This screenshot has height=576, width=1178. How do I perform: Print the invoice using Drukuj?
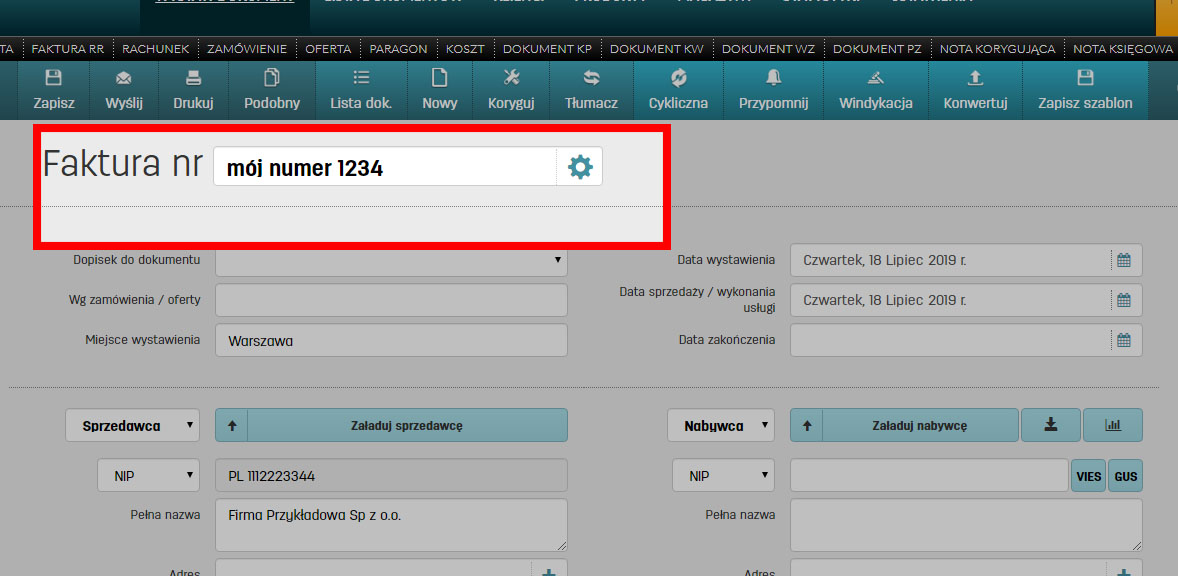pos(193,79)
